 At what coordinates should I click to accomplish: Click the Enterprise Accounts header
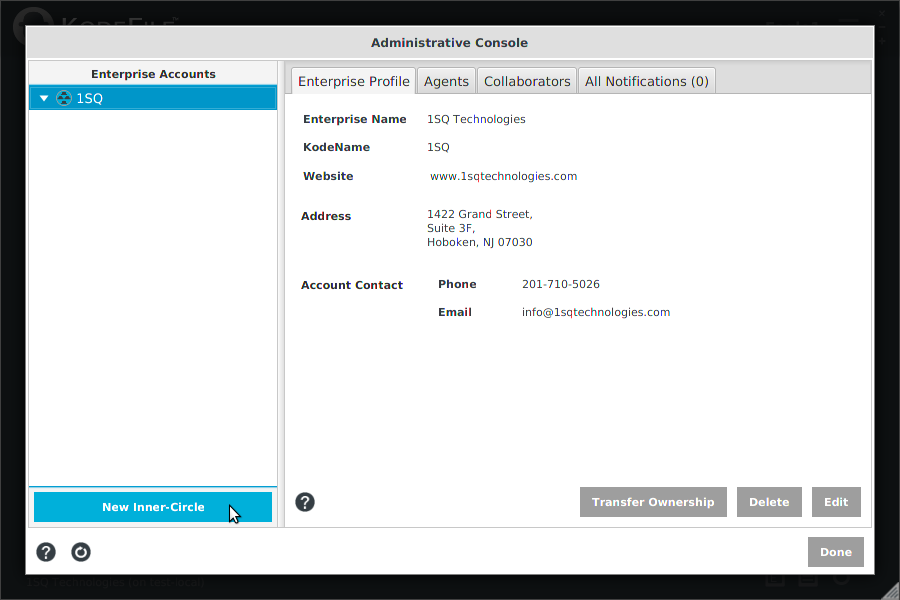153,74
